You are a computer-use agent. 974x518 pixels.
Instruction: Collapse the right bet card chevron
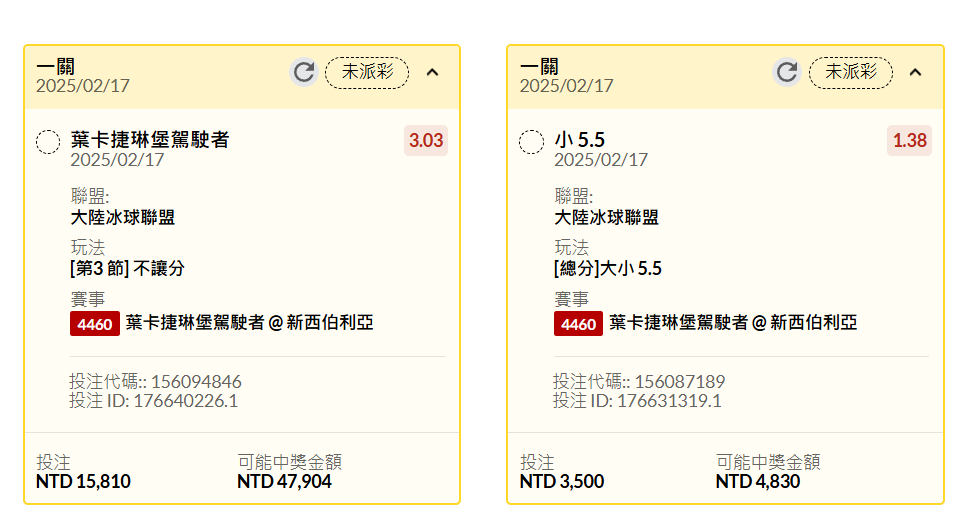(915, 72)
